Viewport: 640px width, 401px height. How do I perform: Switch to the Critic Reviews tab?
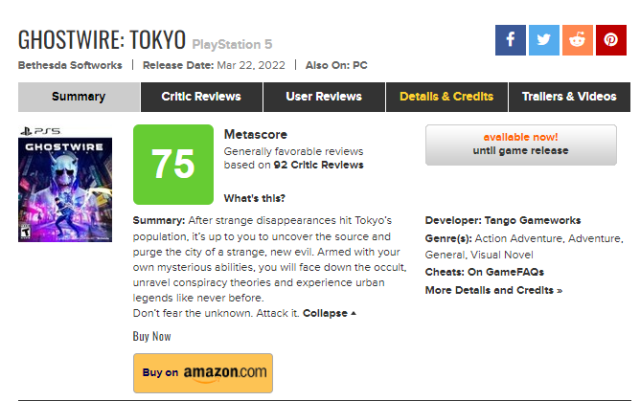201,97
